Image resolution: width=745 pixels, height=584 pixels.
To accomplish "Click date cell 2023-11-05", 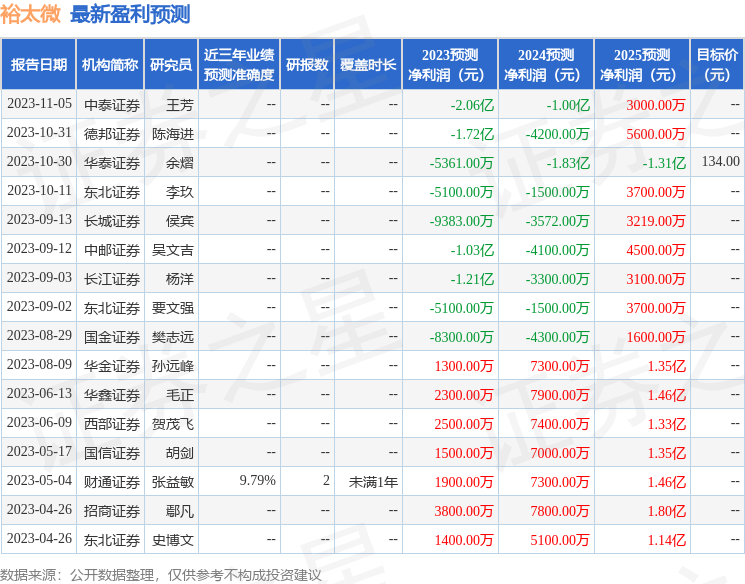I will pos(39,104).
